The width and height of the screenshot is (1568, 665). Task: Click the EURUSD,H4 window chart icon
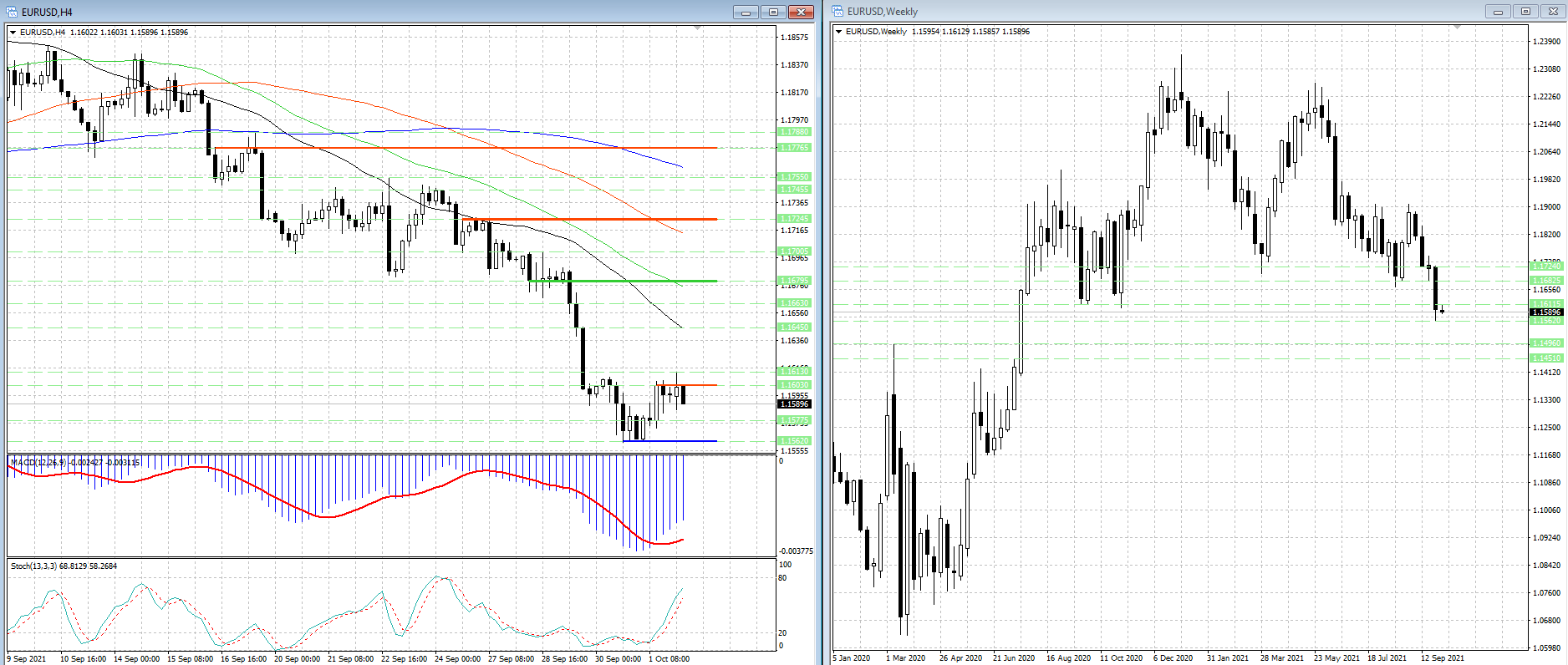pyautogui.click(x=12, y=12)
